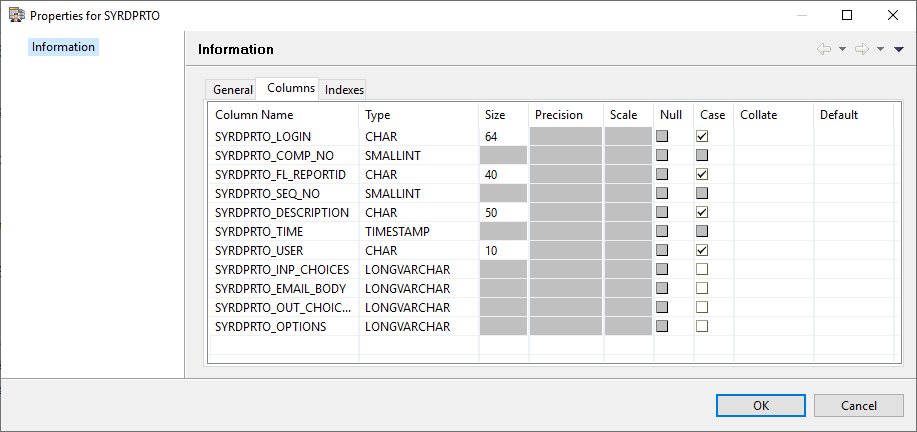Click the Size field showing 64
The width and height of the screenshot is (917, 432).
[504, 137]
